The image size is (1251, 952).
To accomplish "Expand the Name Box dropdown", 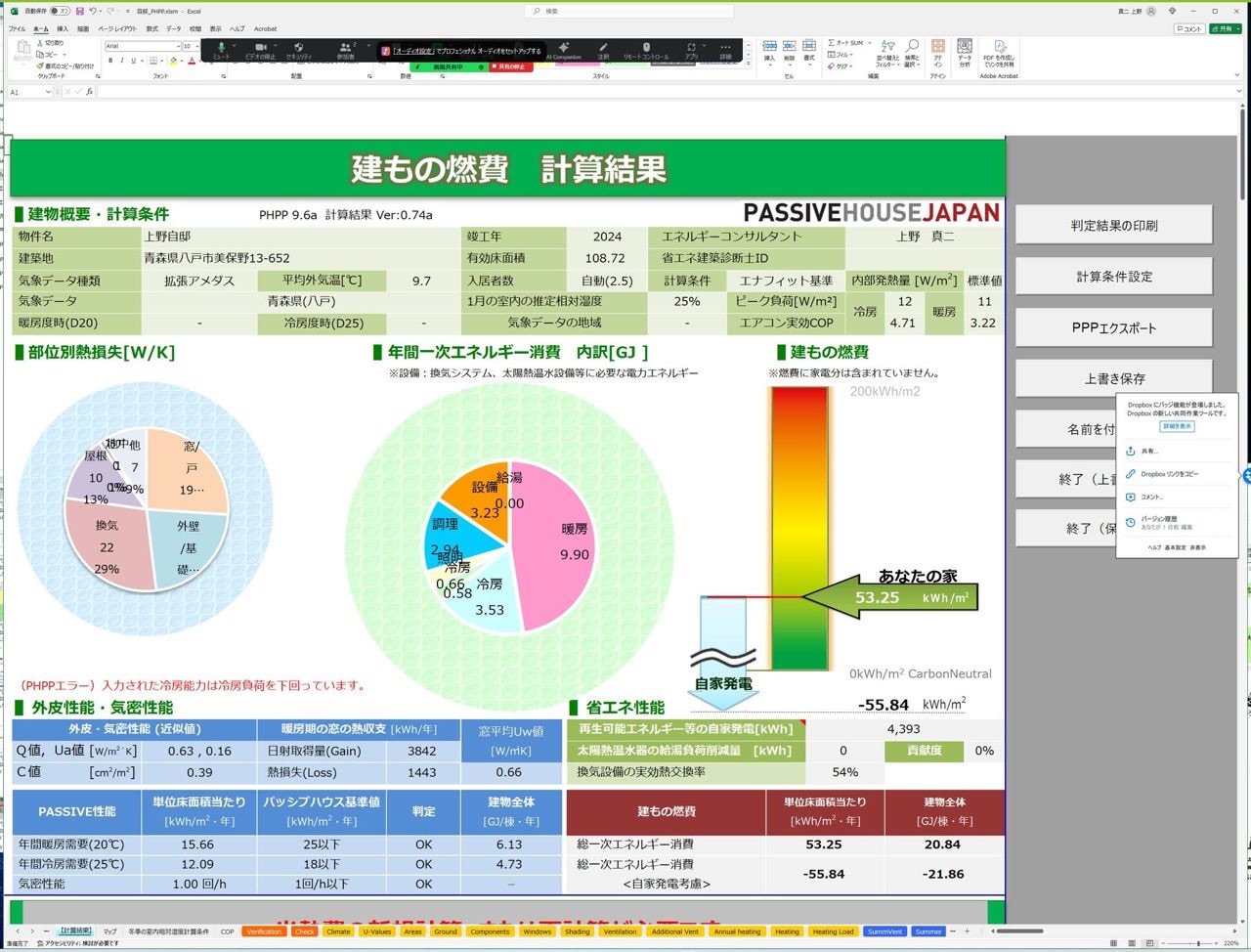I will [x=48, y=92].
